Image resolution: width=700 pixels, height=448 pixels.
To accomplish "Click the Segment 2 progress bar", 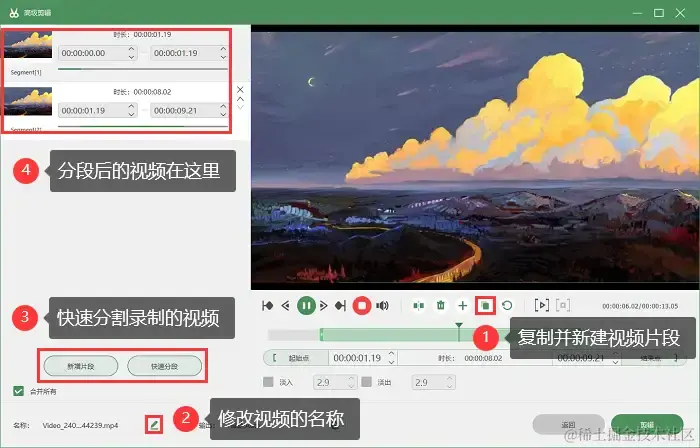I will point(143,126).
